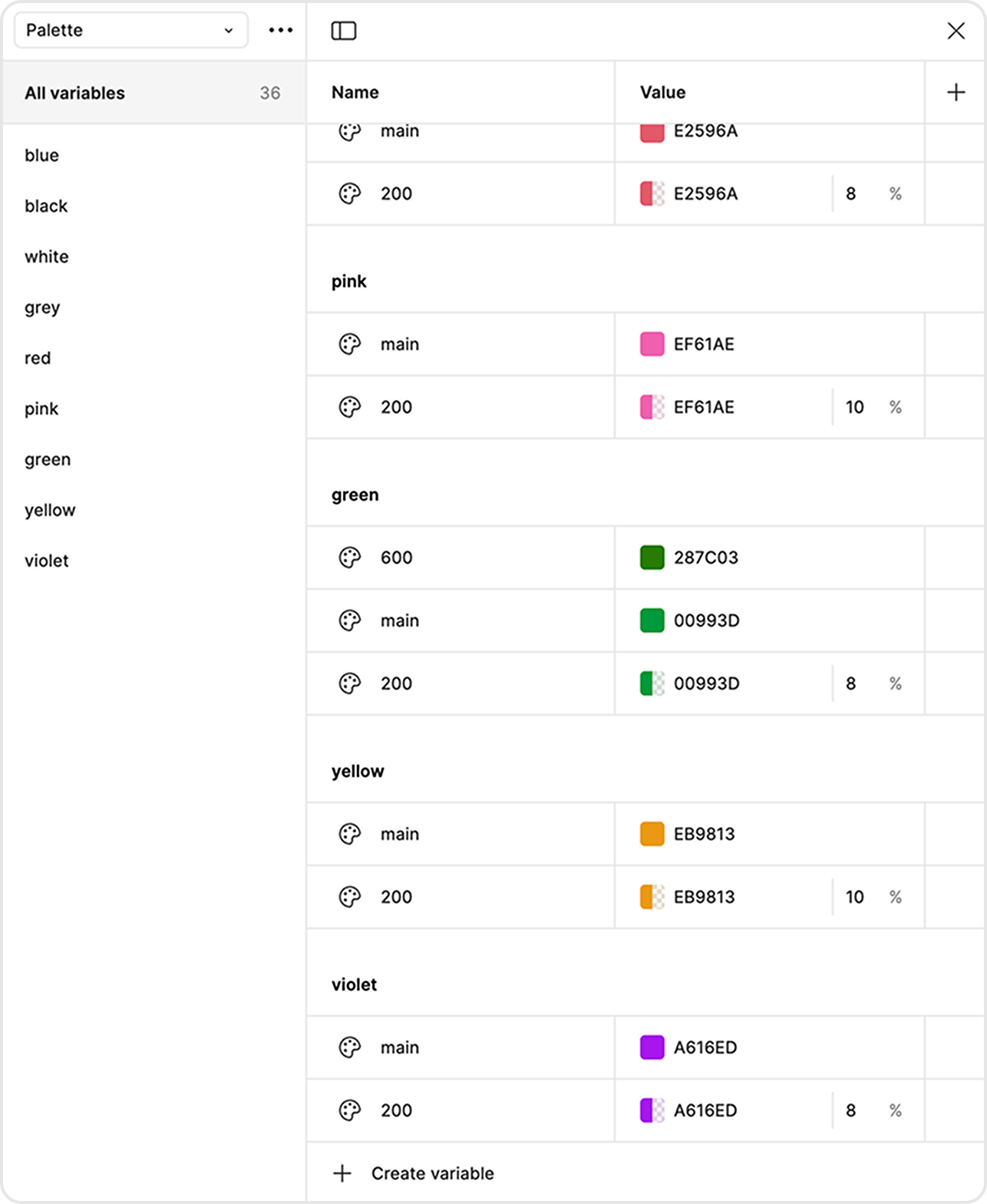Image resolution: width=987 pixels, height=1204 pixels.
Task: Click hex value EF61AE in pink main row
Action: [704, 344]
